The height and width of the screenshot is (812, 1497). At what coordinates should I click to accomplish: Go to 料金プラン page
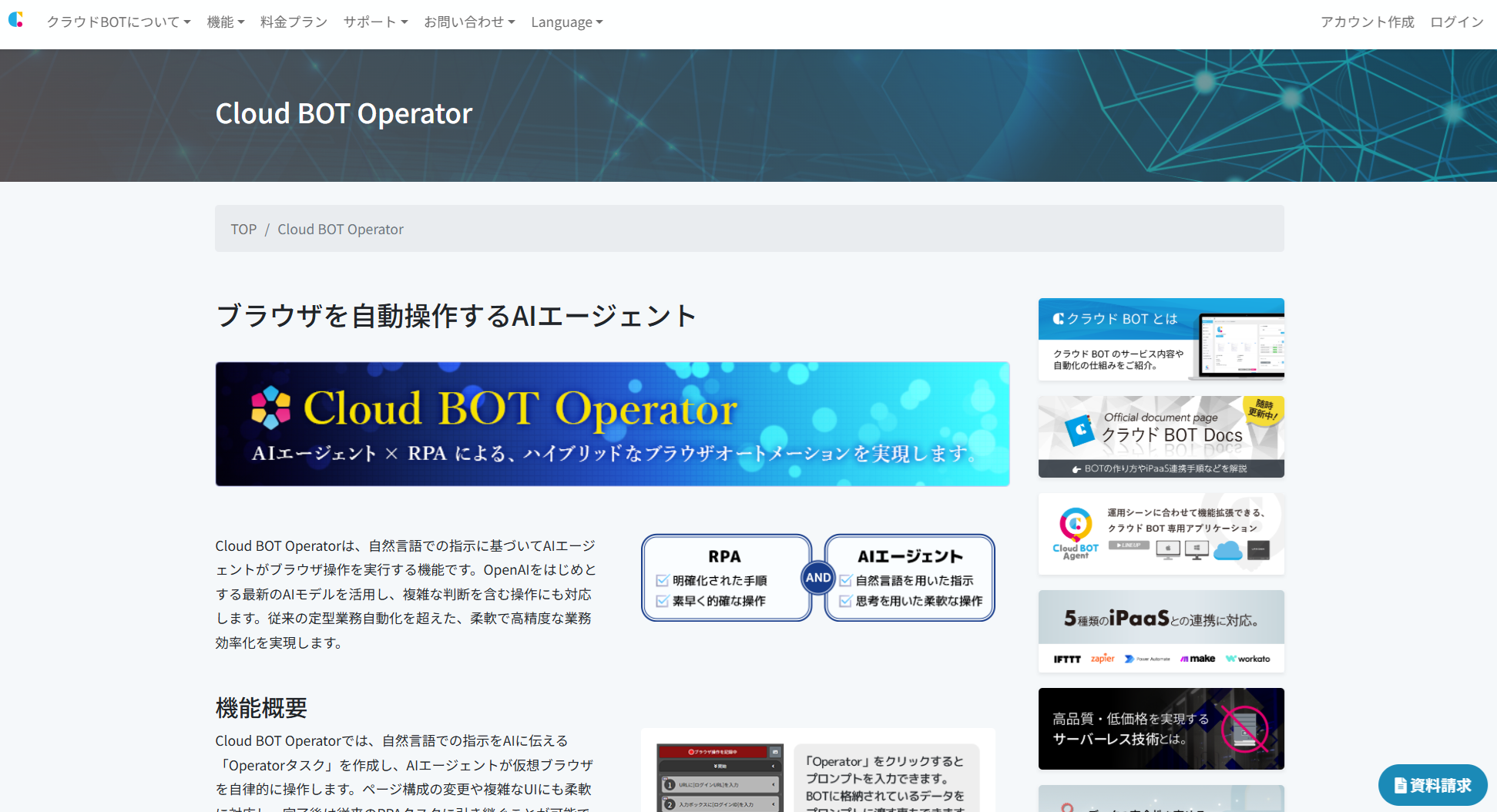294,22
